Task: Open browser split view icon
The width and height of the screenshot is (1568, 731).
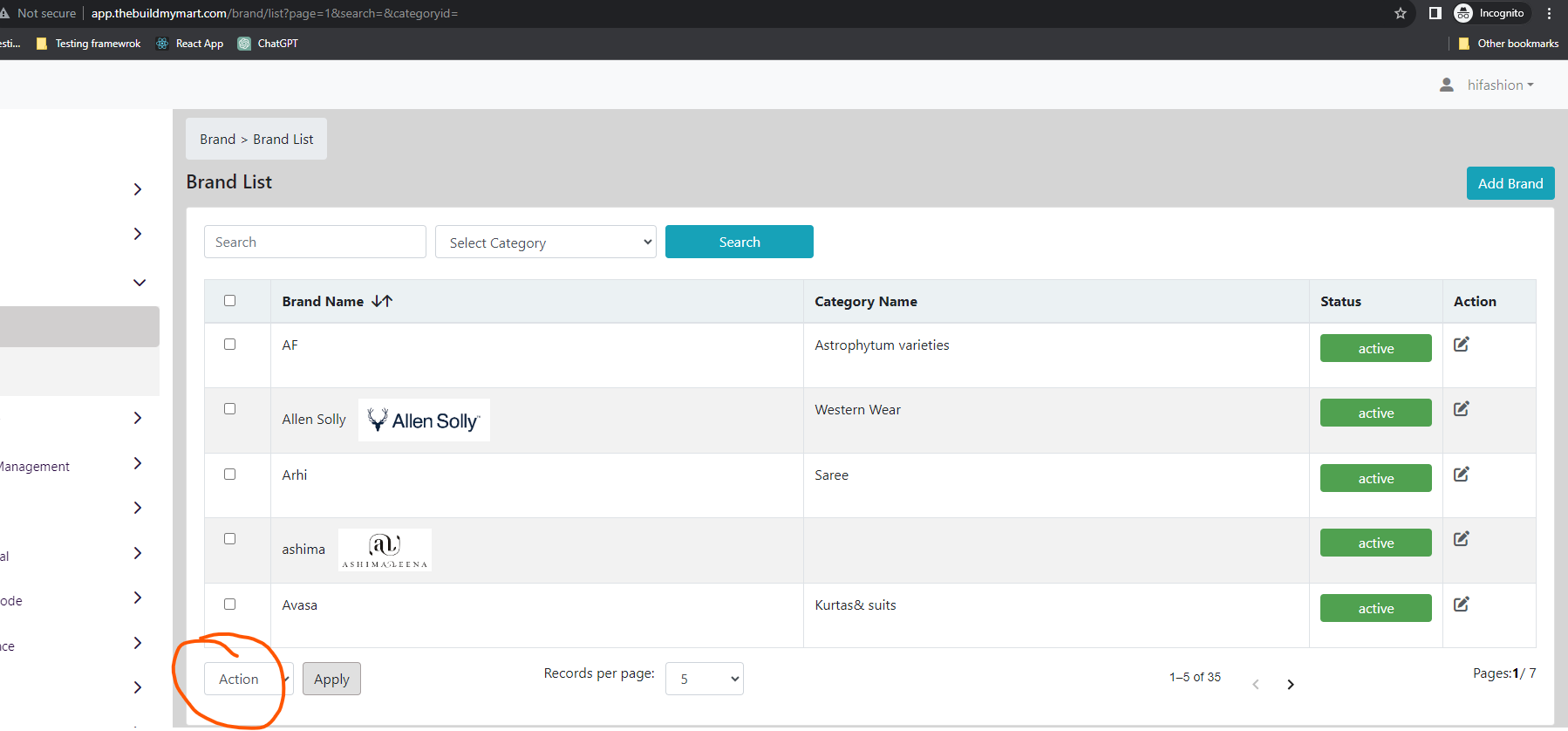Action: 1435,13
